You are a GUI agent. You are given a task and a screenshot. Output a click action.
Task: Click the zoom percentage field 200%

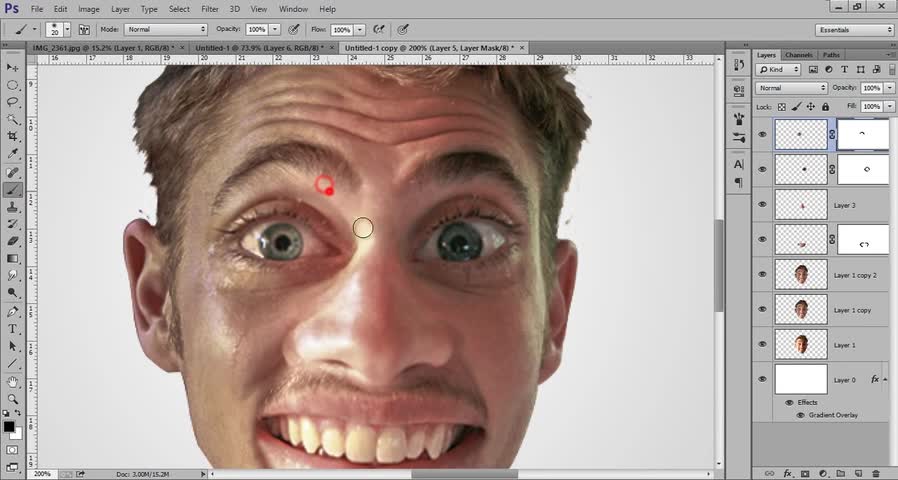tap(42, 474)
